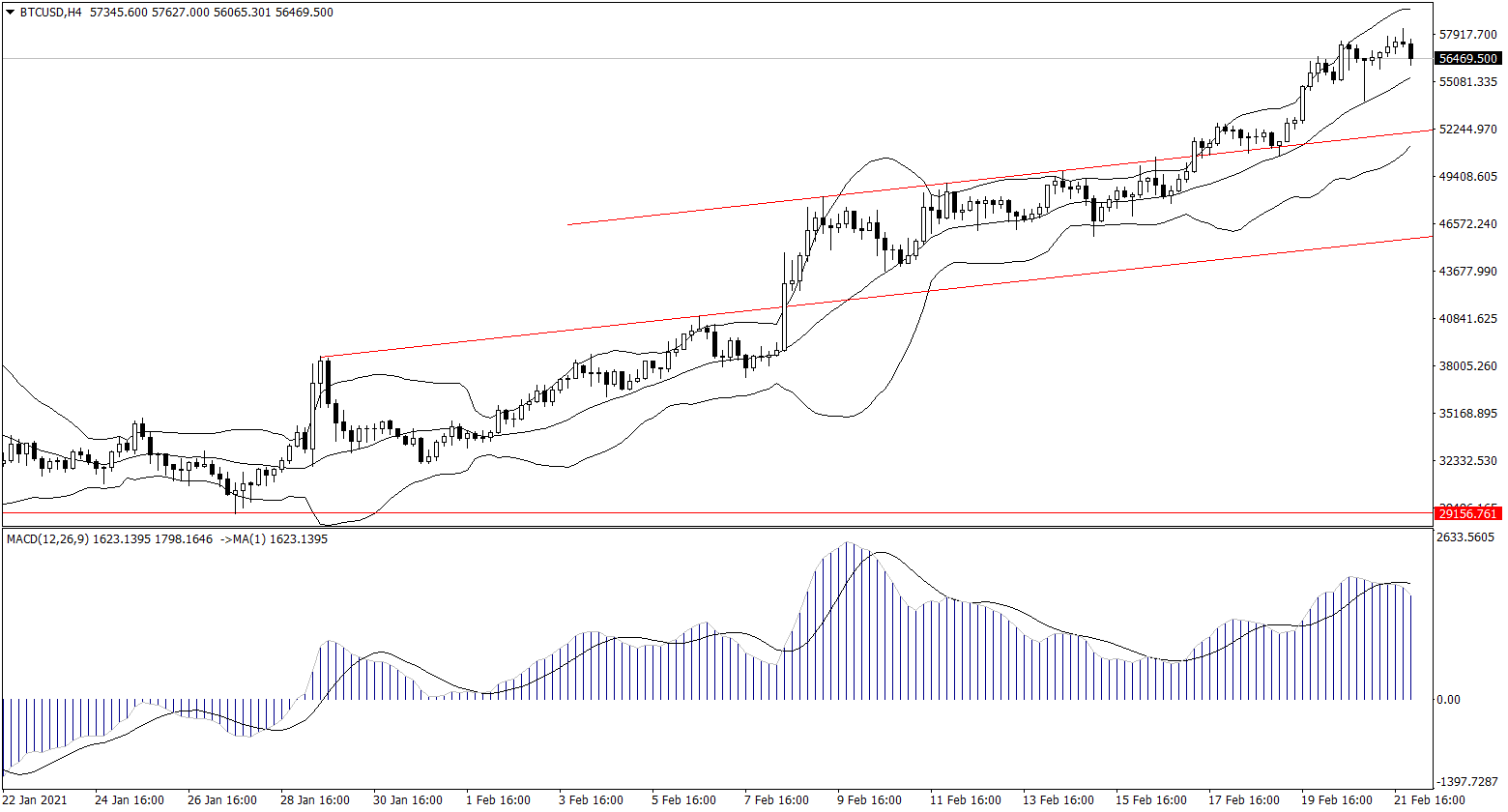Click the 1 Feb 16:00 time label
This screenshot has width=1508, height=812.
click(x=498, y=800)
